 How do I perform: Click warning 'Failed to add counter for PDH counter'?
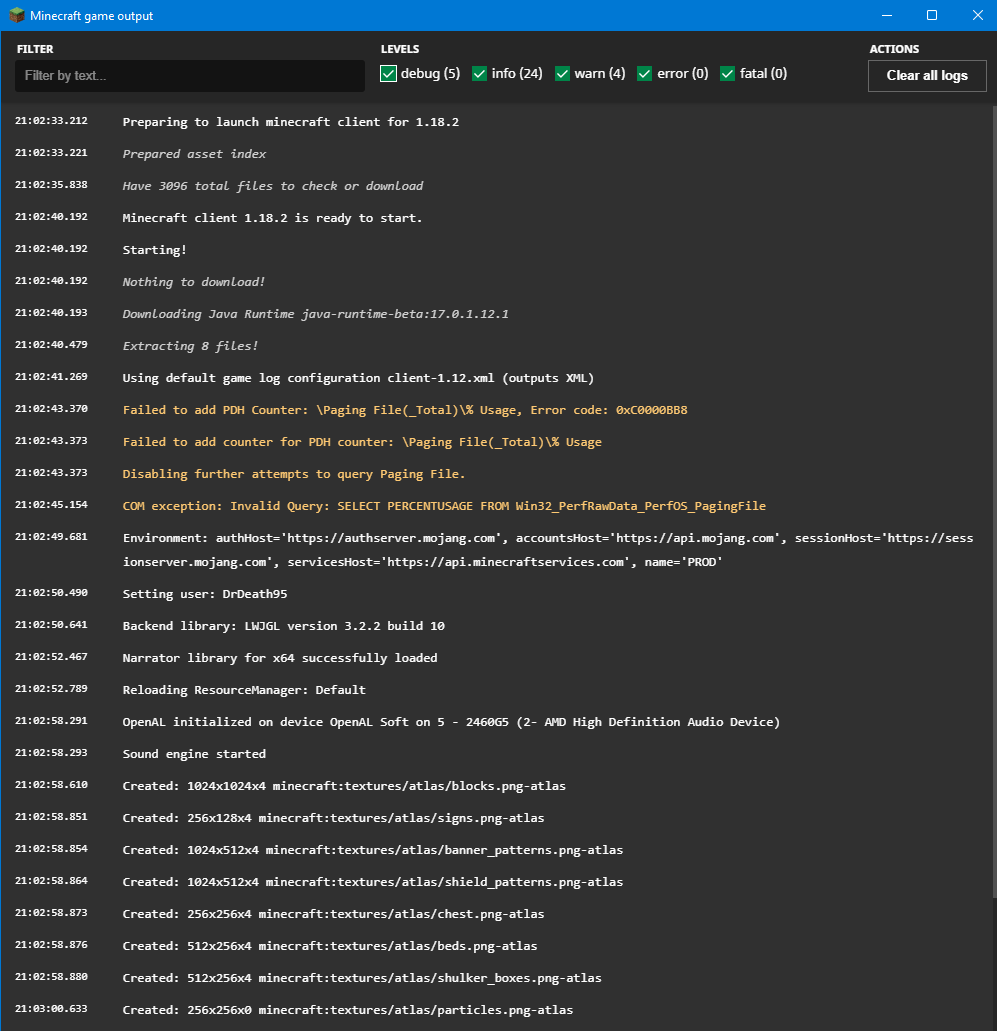pos(362,442)
